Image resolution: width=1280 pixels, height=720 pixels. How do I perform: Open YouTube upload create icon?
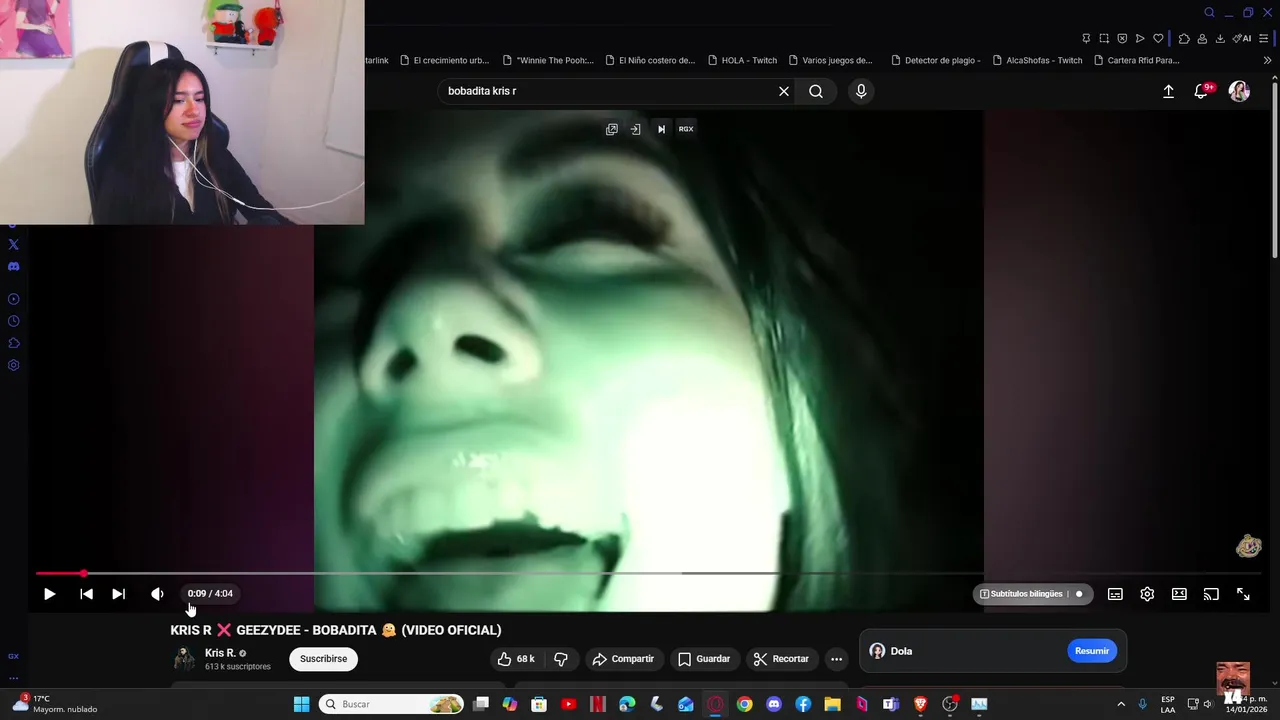pos(1168,91)
